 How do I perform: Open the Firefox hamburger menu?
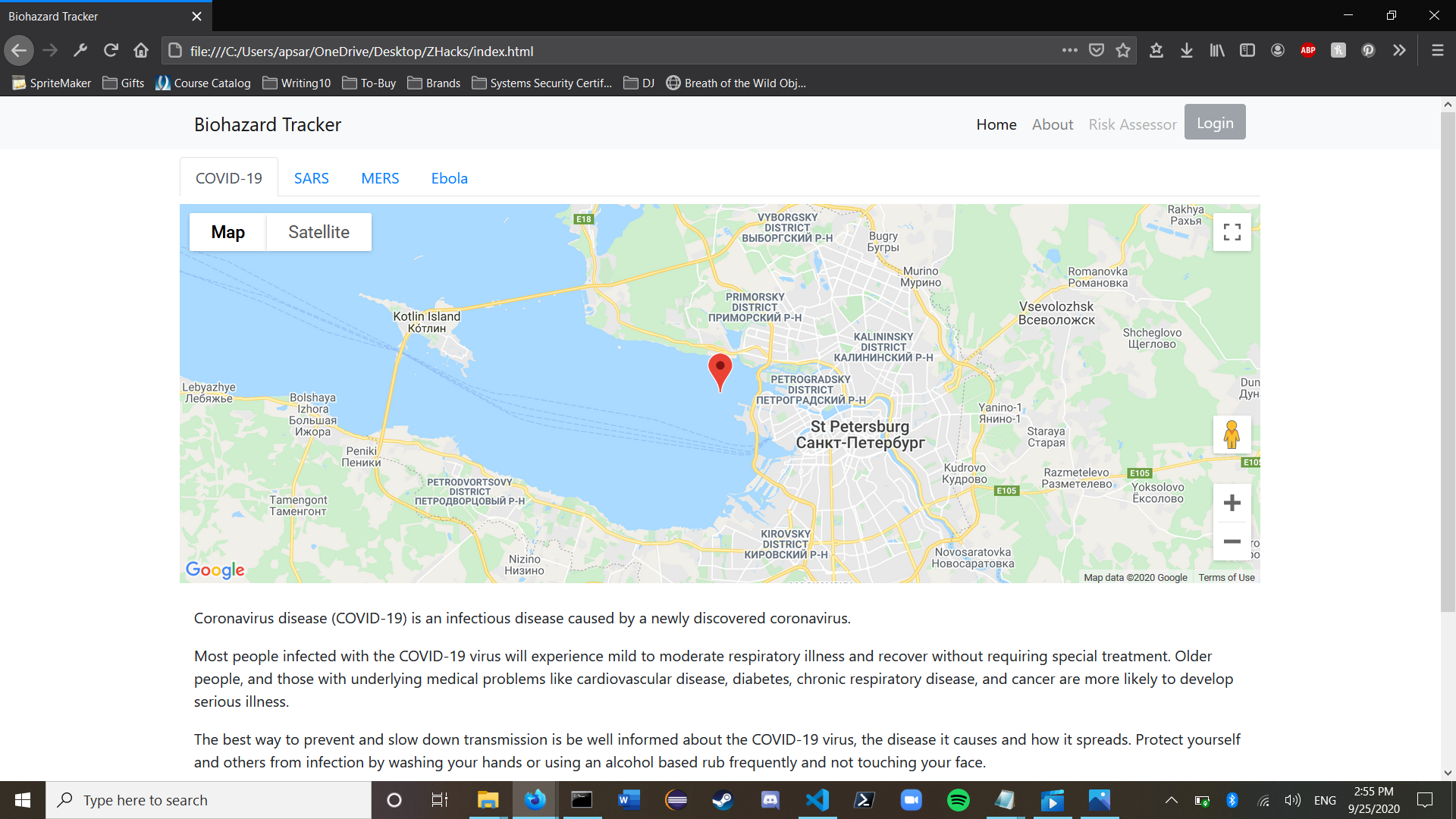tap(1437, 51)
